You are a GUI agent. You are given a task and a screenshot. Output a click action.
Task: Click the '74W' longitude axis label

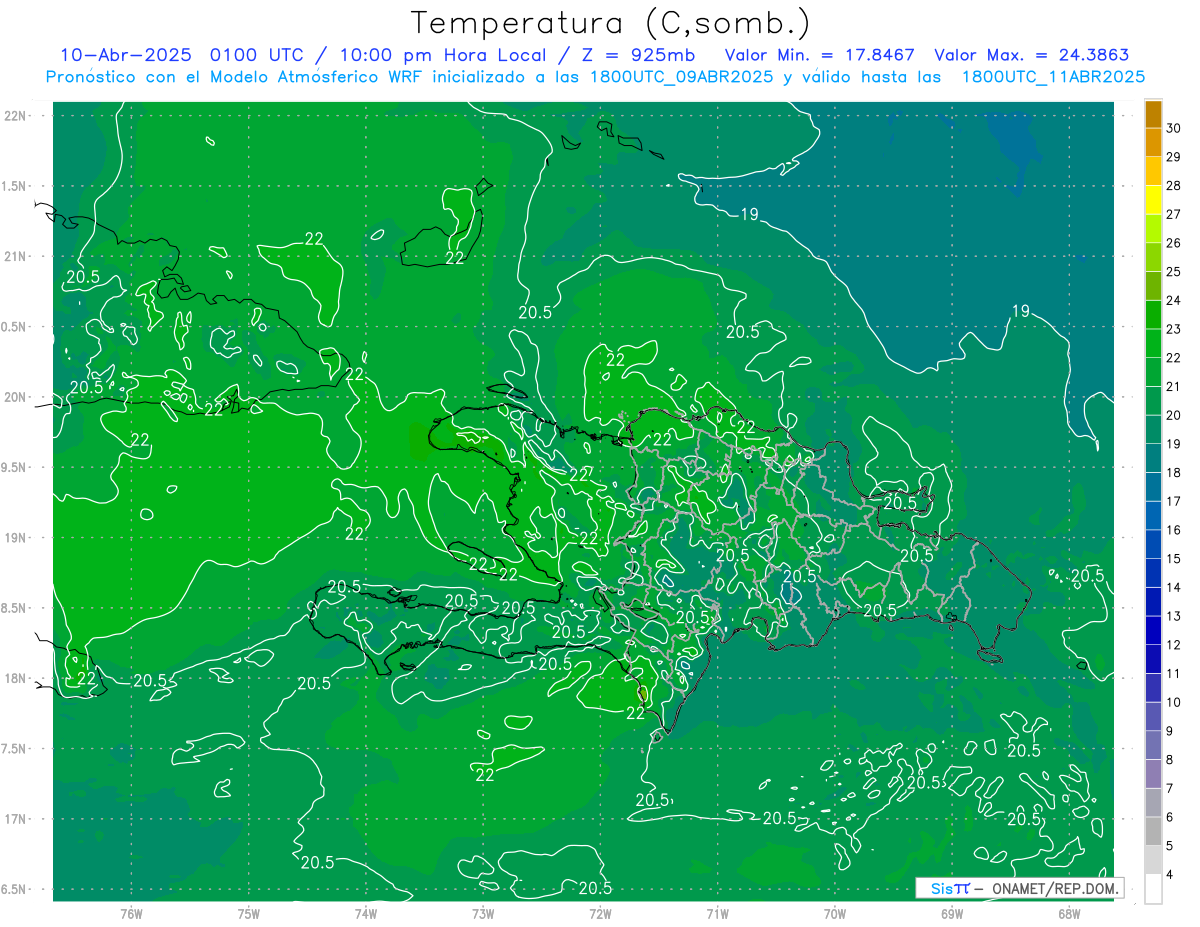[365, 913]
